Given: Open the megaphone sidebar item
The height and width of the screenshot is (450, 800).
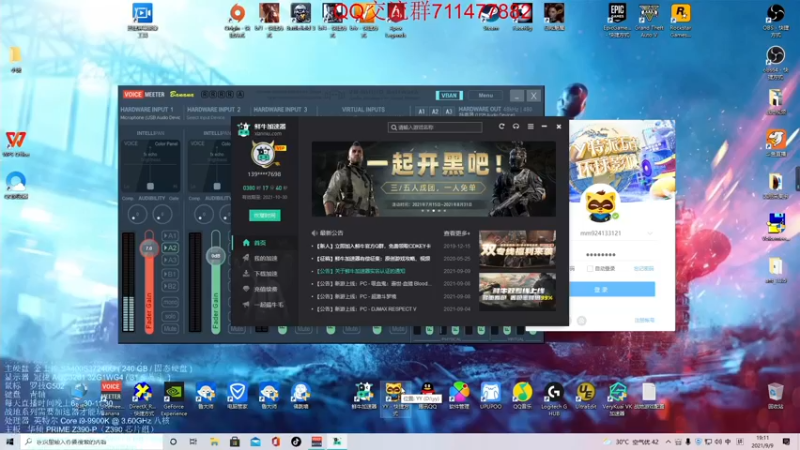Looking at the screenshot, I should point(264,305).
